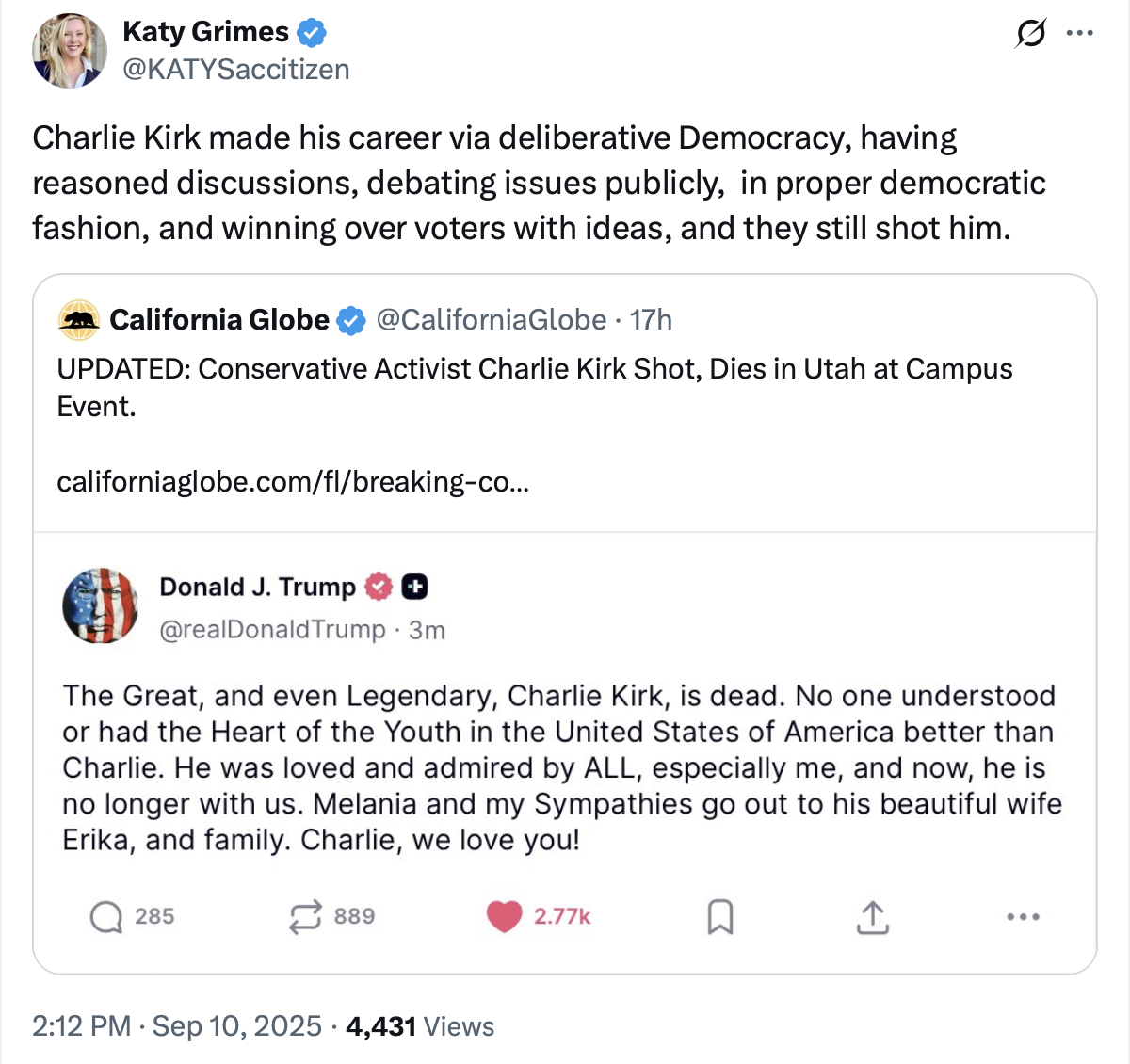Click the Katy Grimes display name

click(x=205, y=32)
